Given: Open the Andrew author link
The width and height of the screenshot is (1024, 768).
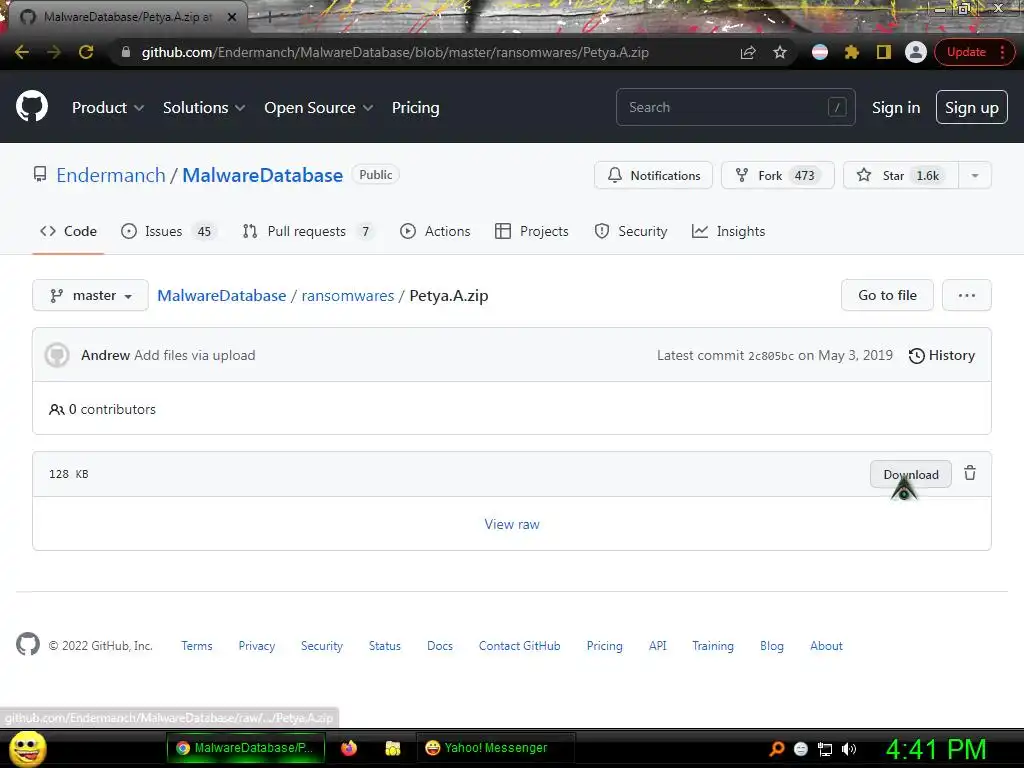Looking at the screenshot, I should click(x=105, y=355).
